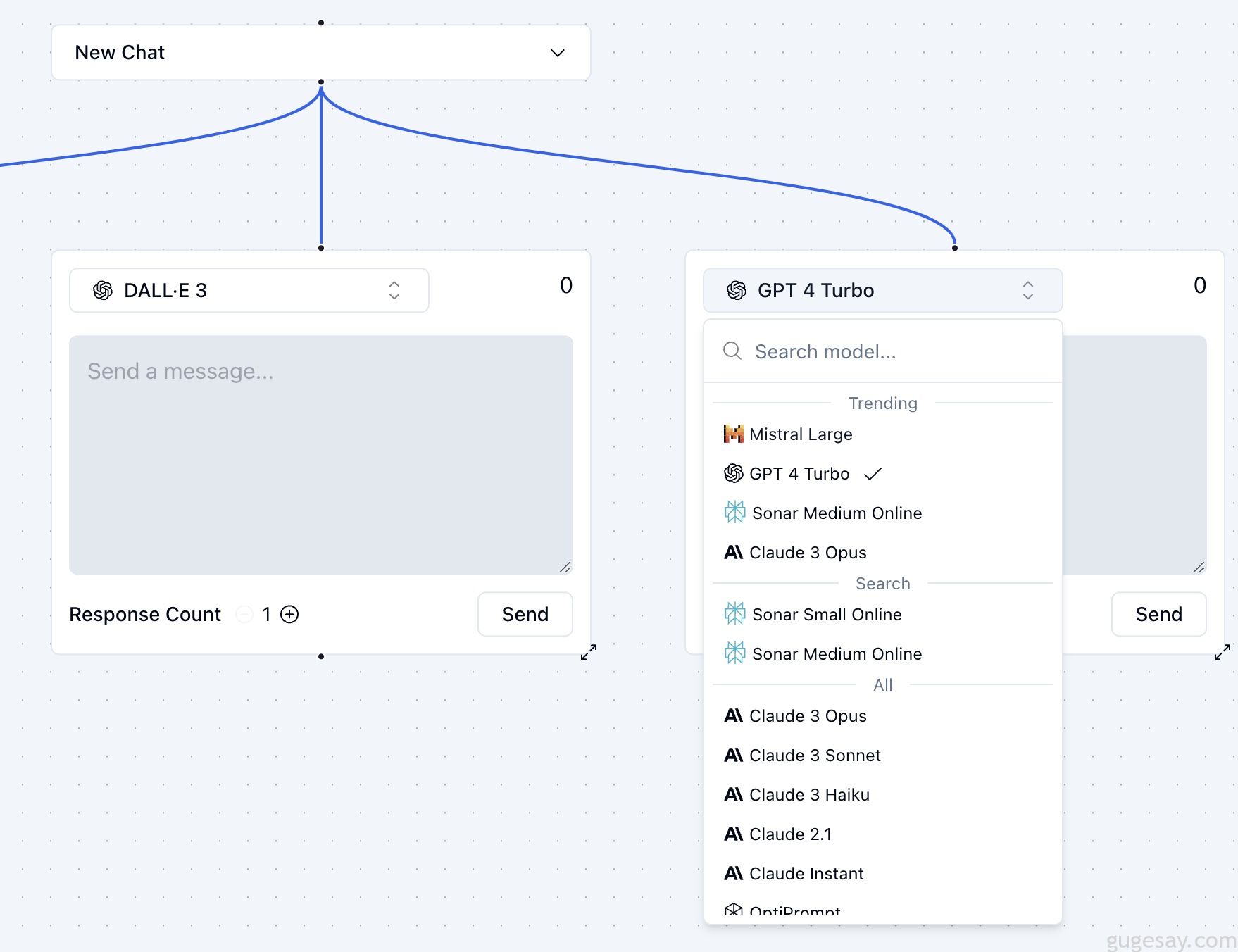Click the All section heading
This screenshot has height=952, width=1238.
[x=883, y=685]
